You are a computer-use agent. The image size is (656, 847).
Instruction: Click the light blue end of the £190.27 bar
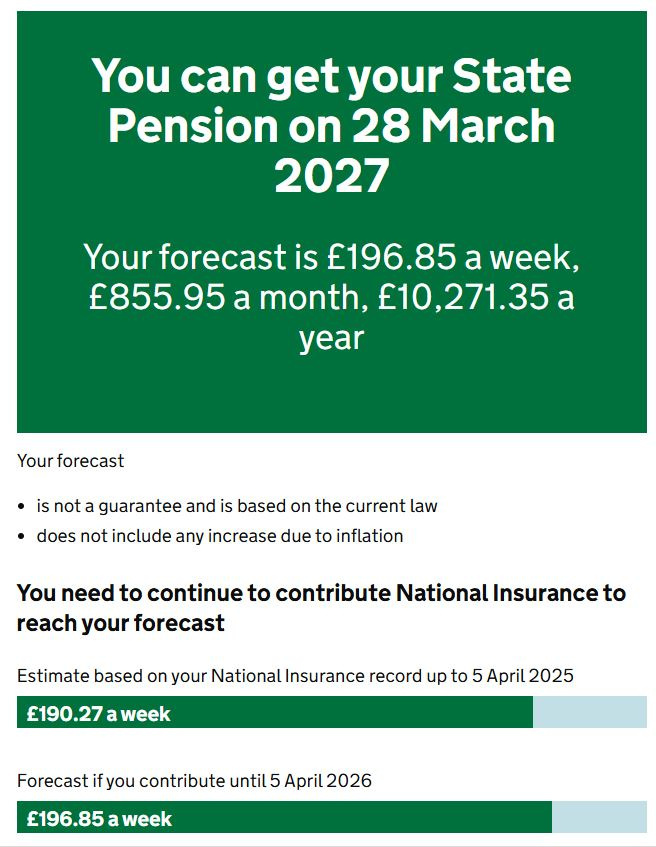(590, 714)
